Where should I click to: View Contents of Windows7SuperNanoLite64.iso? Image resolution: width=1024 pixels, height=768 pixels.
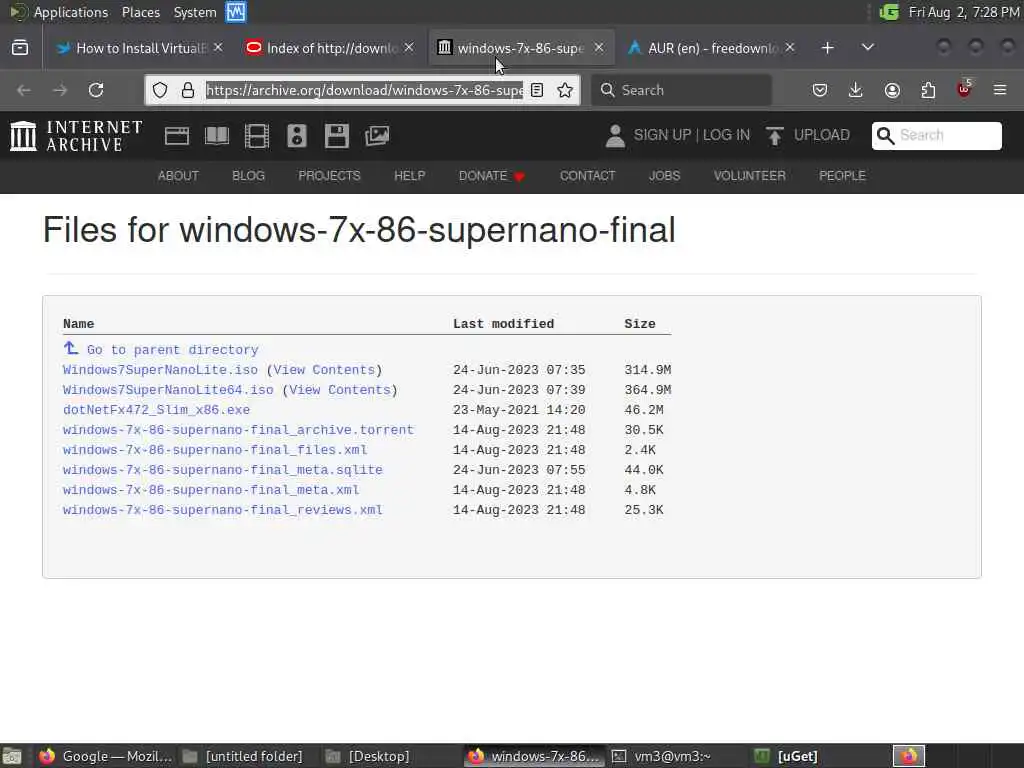click(x=340, y=390)
